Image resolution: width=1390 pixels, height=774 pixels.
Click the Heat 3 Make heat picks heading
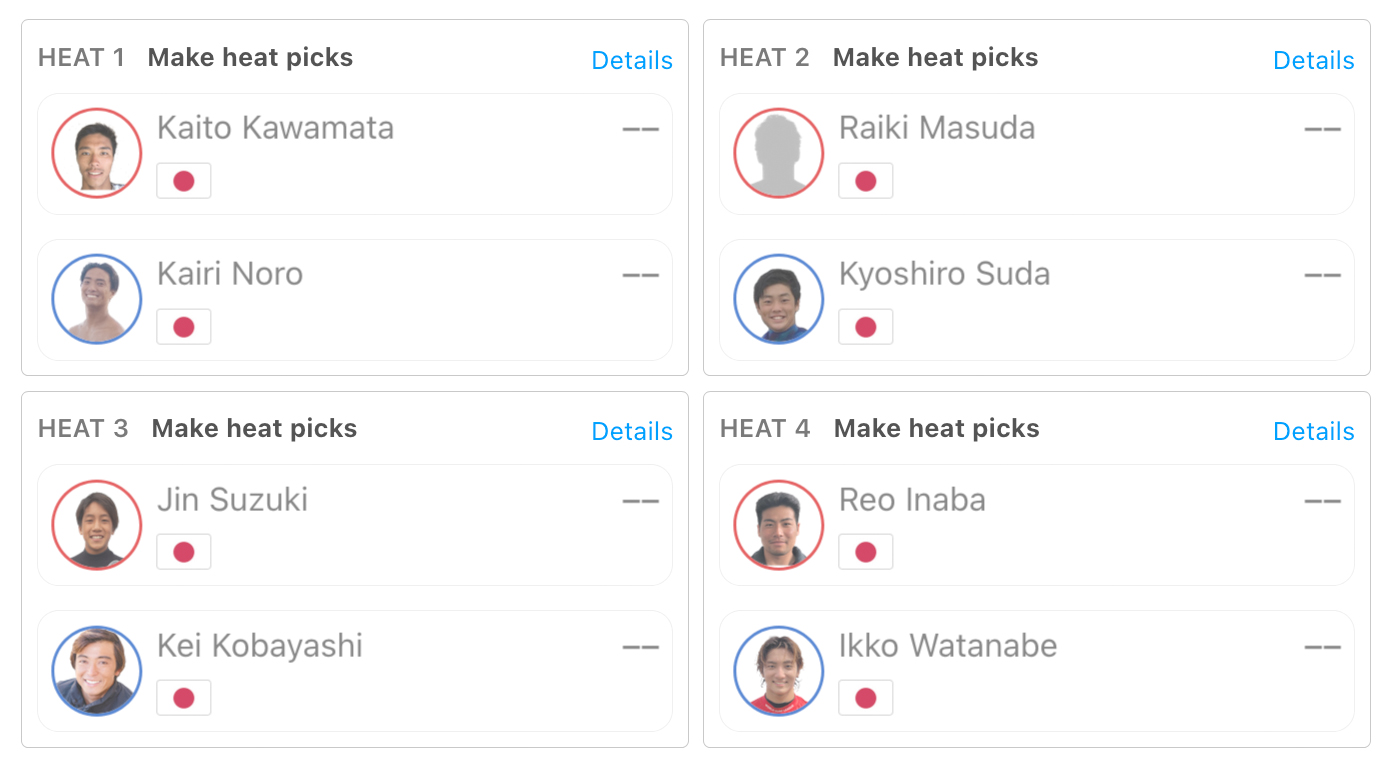[254, 429]
